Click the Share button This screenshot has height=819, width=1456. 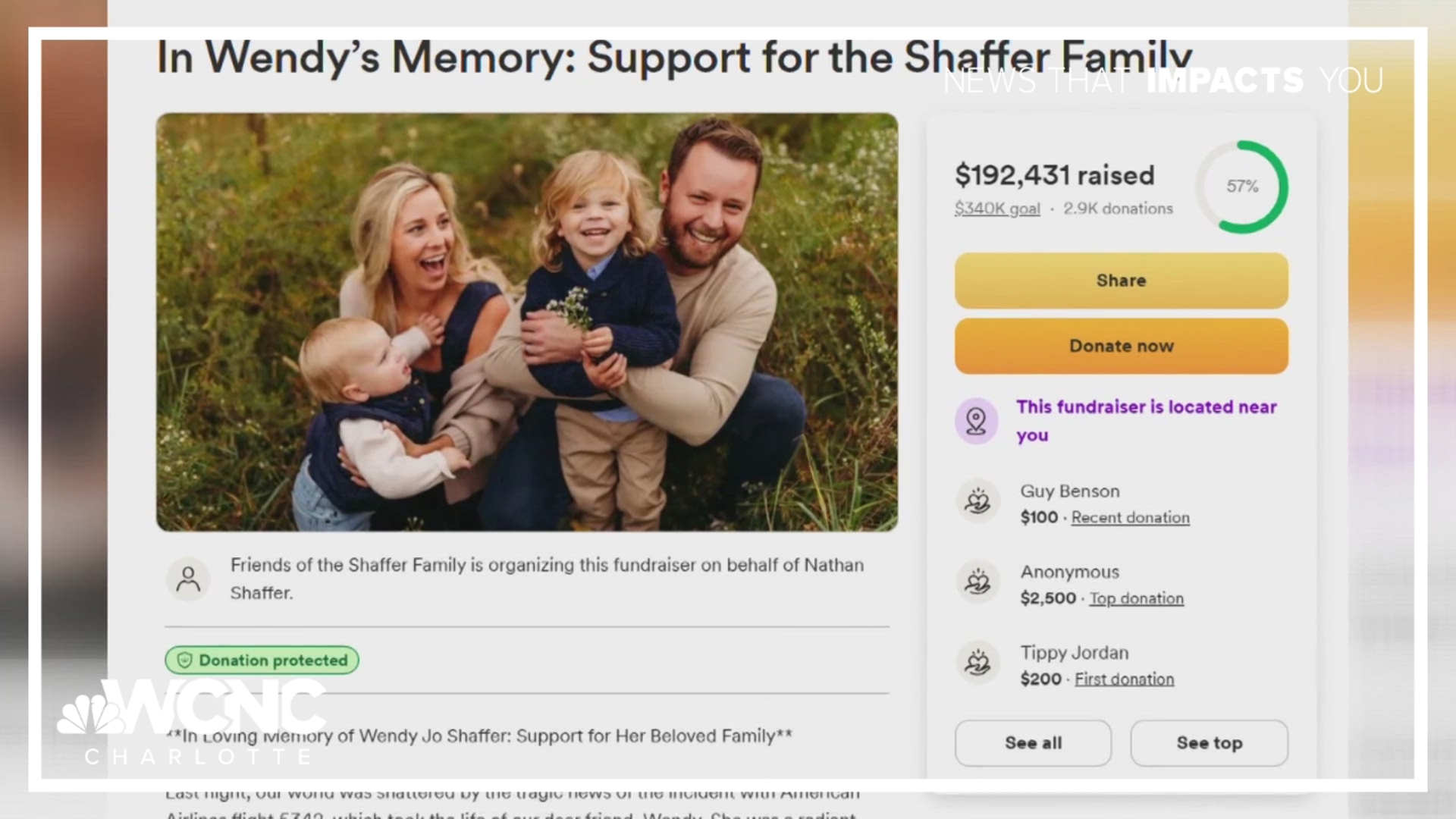coord(1121,281)
